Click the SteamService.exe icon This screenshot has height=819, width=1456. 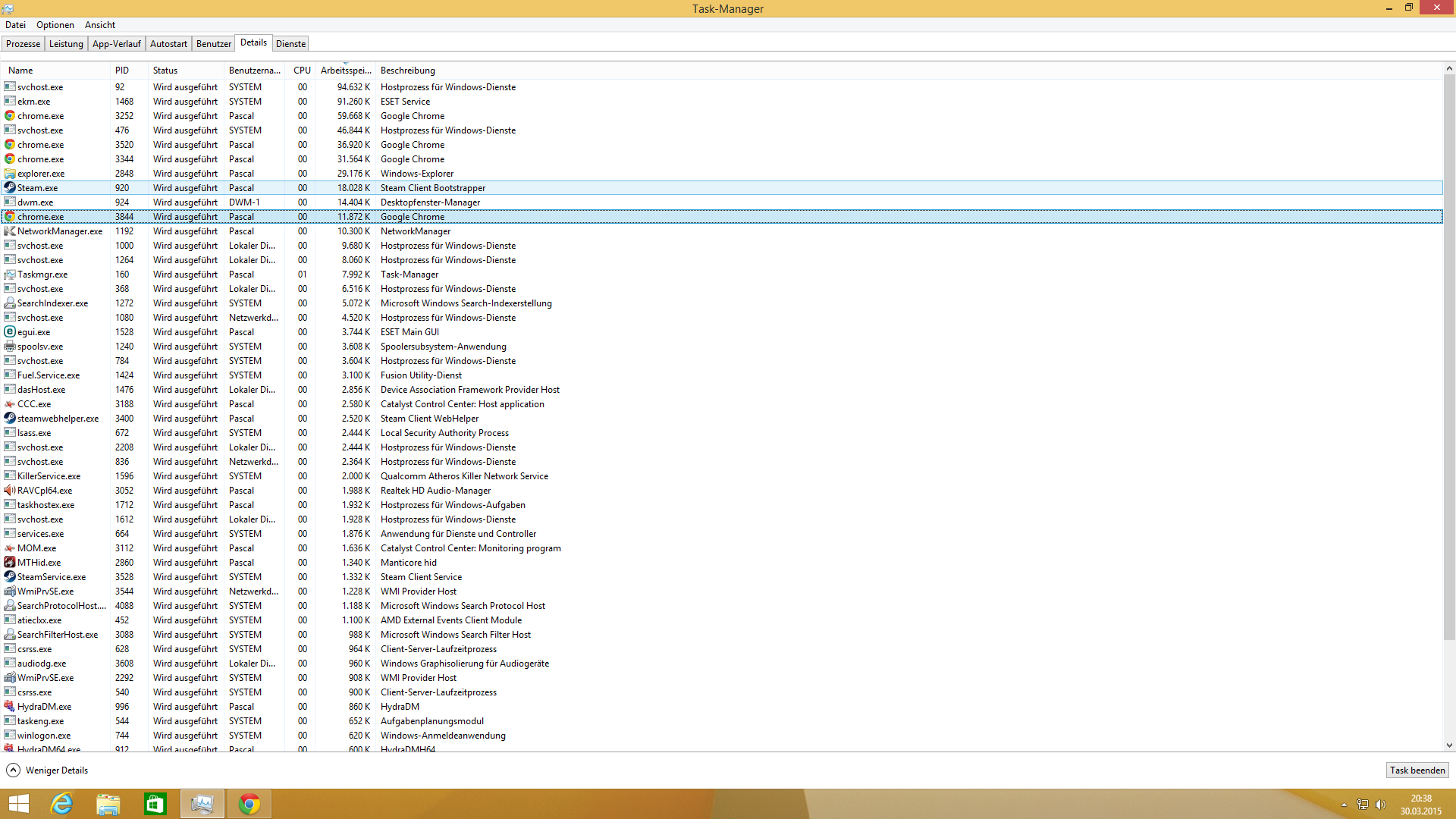pos(10,576)
